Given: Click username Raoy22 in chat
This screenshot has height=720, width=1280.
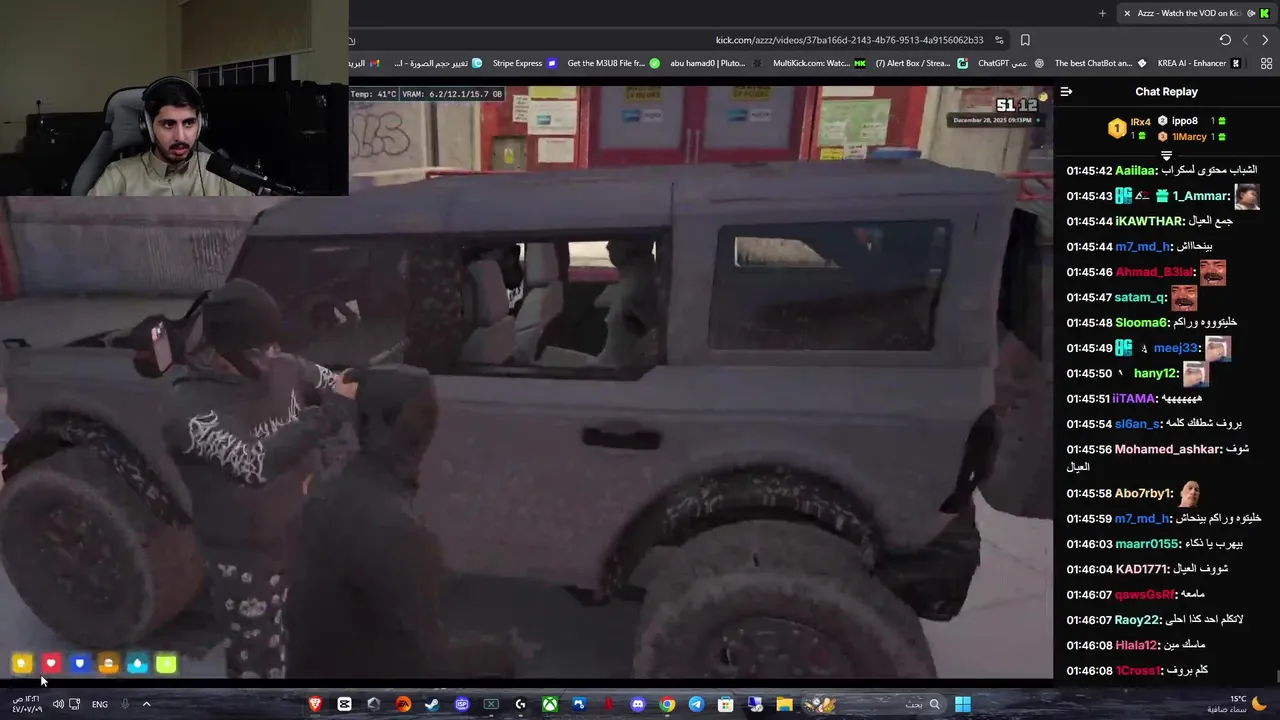Looking at the screenshot, I should pos(1138,620).
